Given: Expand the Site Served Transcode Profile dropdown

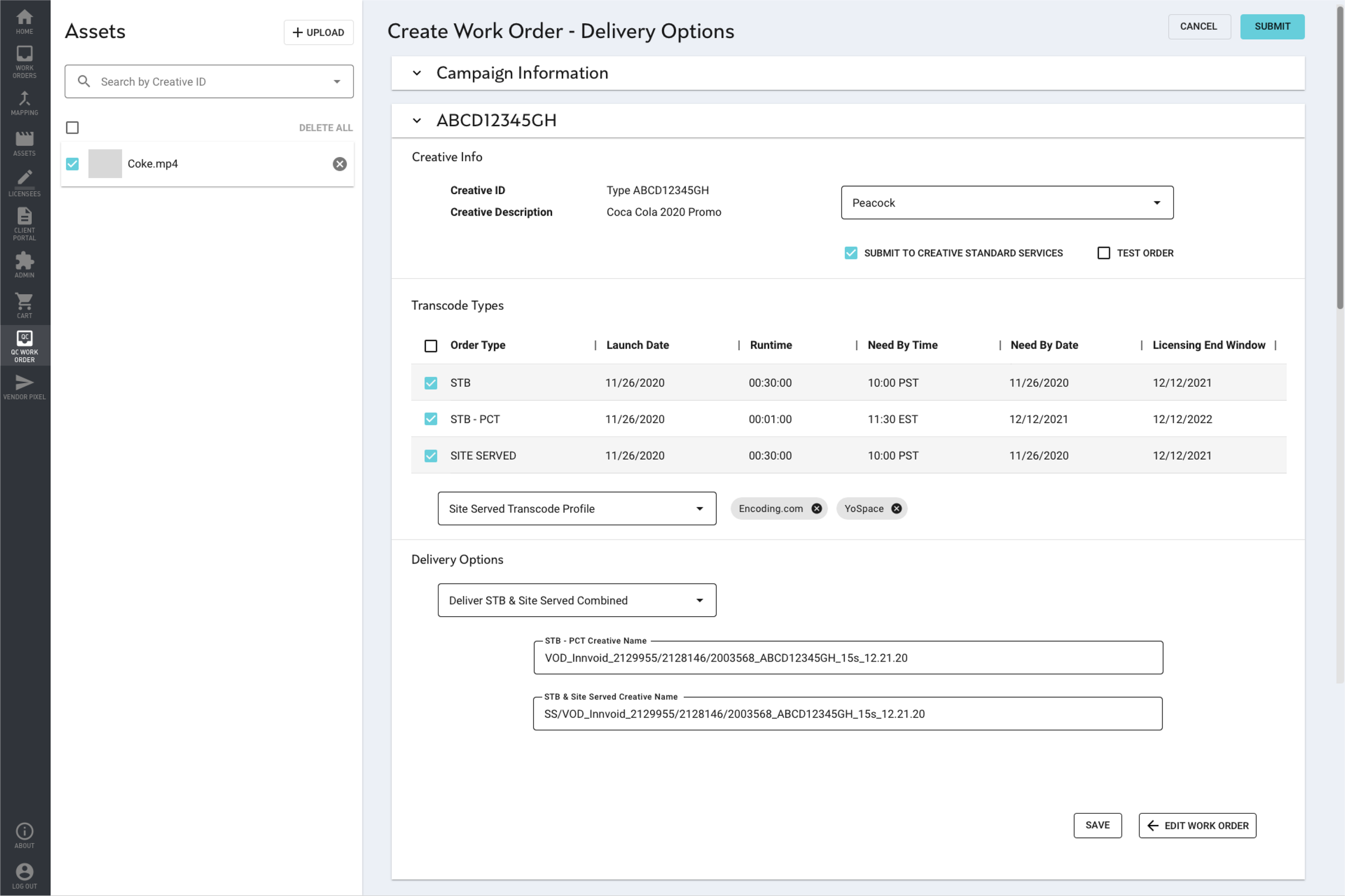Looking at the screenshot, I should (x=576, y=509).
